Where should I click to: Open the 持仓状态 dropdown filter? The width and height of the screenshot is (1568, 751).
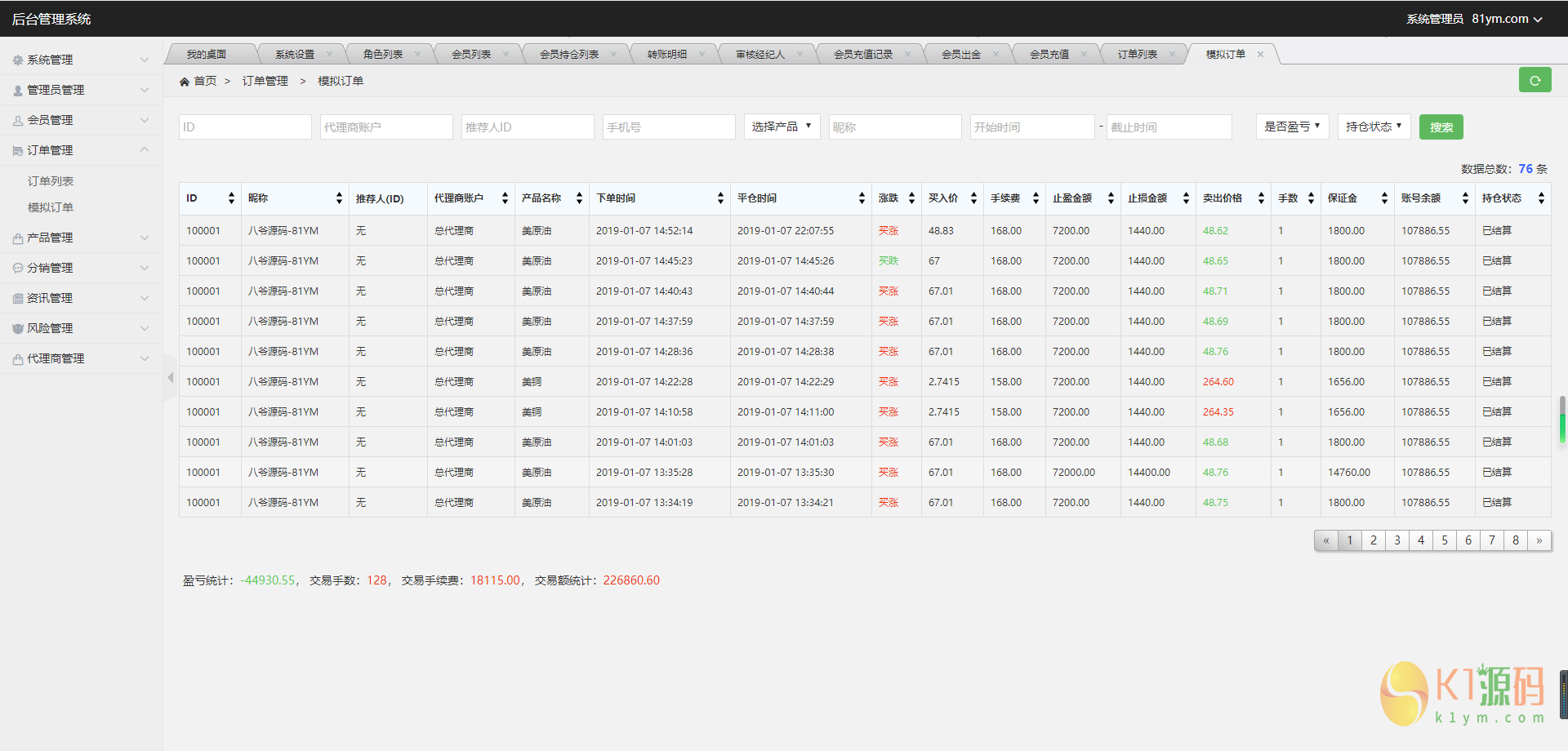pyautogui.click(x=1374, y=127)
